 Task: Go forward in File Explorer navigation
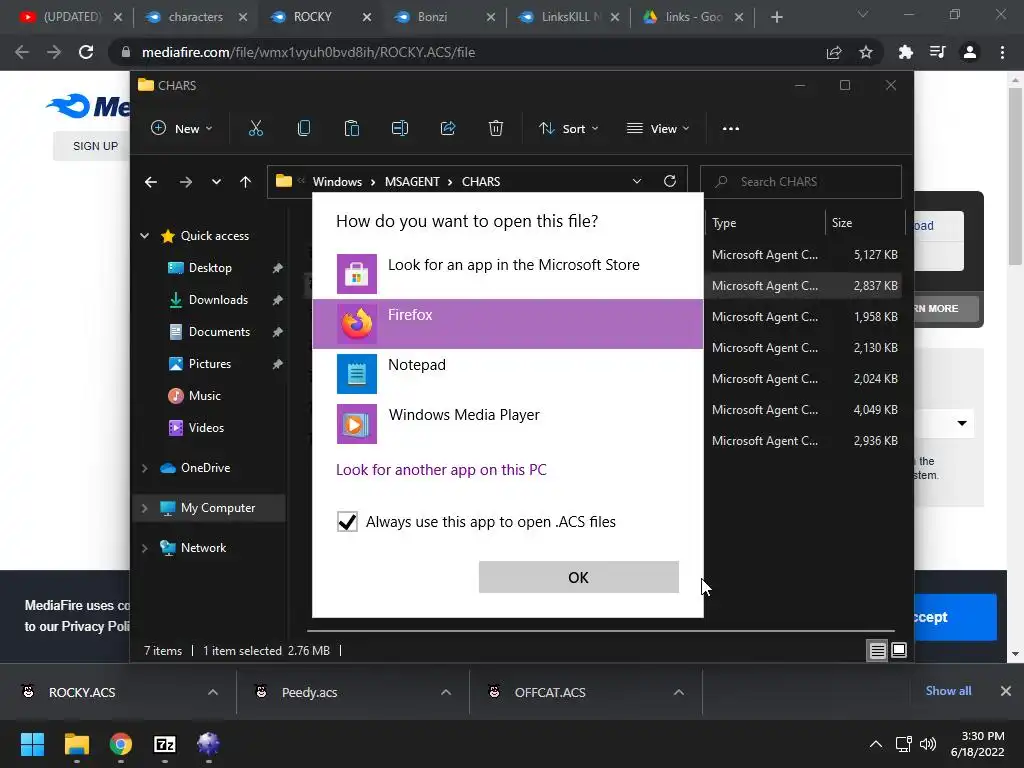click(185, 182)
